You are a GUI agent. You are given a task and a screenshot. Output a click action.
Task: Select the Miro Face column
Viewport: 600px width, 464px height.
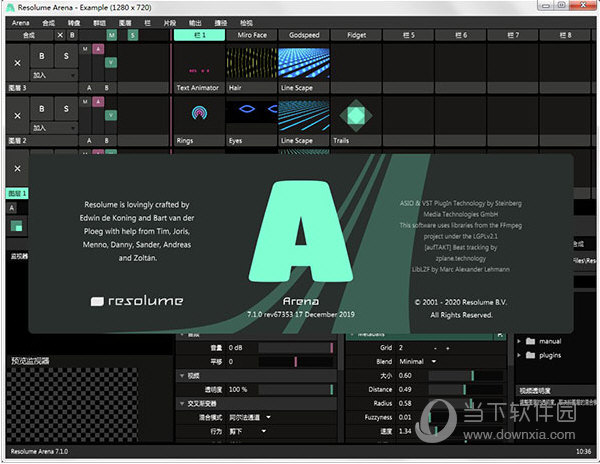click(252, 35)
